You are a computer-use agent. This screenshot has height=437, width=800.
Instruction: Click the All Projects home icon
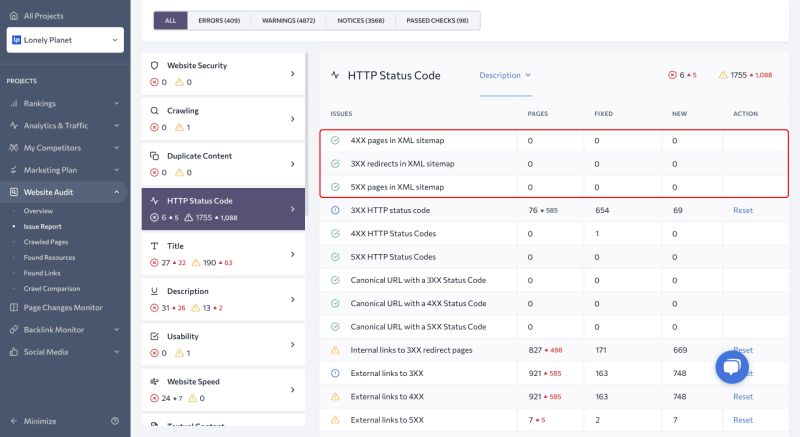13,16
